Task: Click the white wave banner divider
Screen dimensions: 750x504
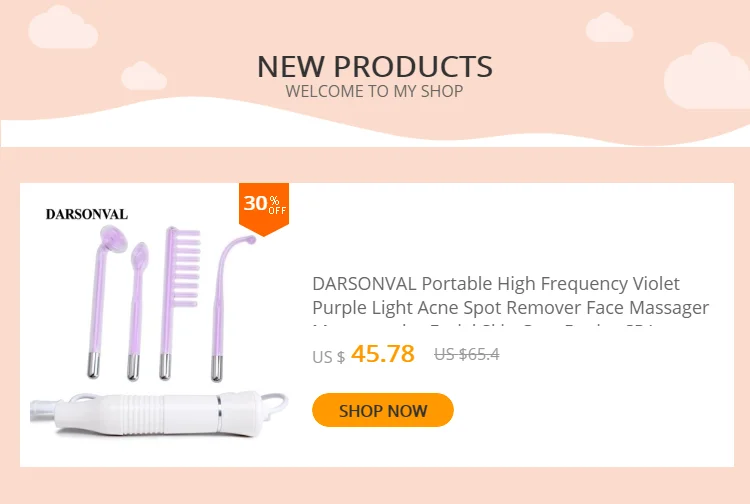Action: click(x=375, y=122)
